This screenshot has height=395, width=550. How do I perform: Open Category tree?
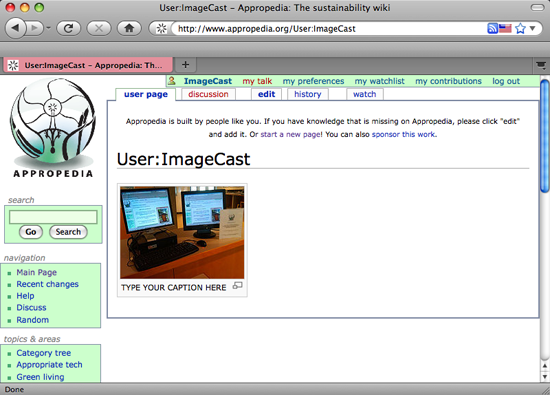[43, 353]
